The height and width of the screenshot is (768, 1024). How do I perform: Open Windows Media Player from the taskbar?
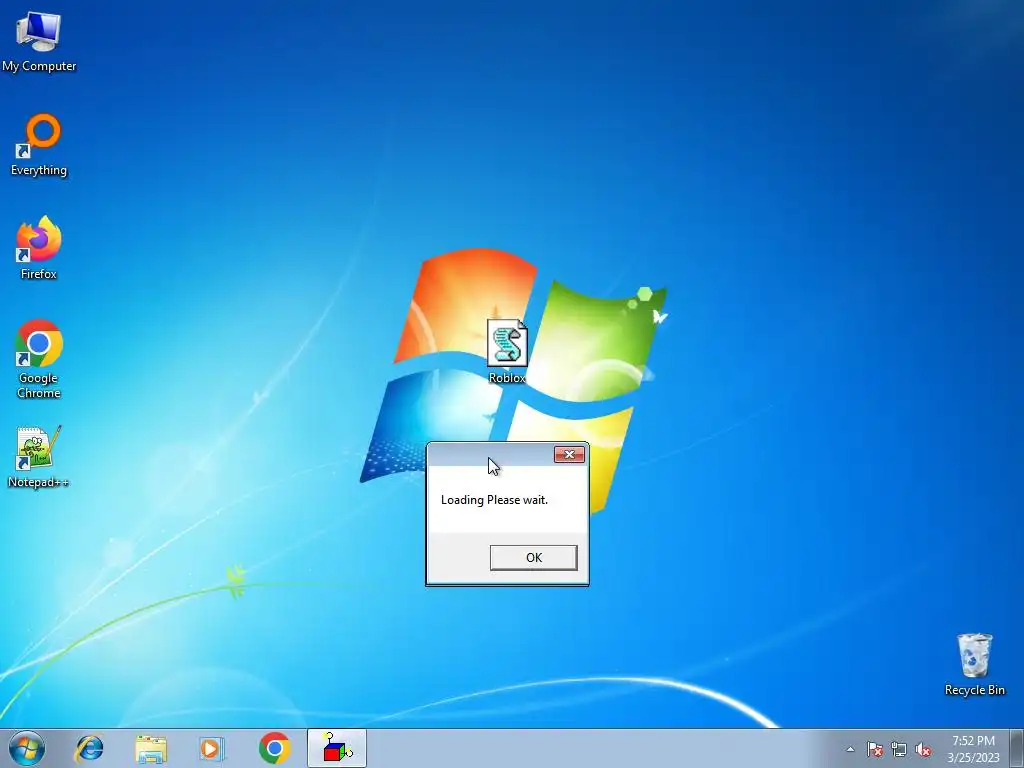click(212, 748)
